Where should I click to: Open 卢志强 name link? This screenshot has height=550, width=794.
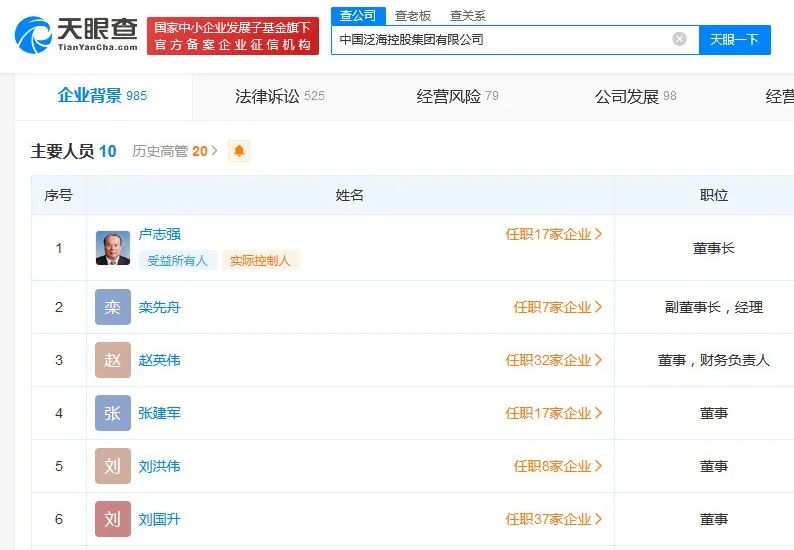click(x=160, y=234)
